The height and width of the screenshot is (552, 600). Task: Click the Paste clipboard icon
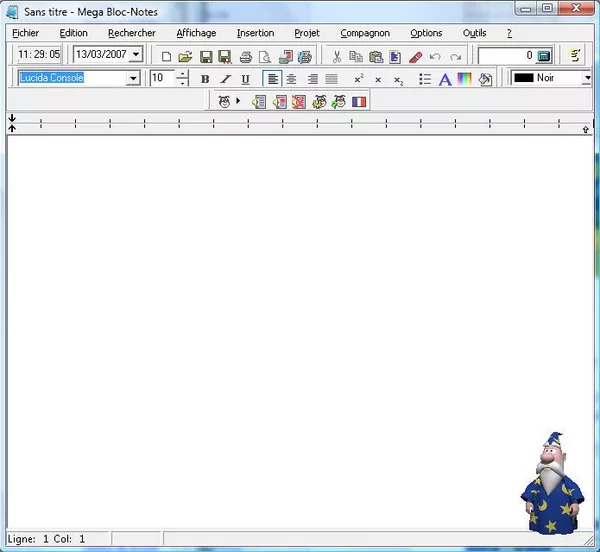(x=376, y=57)
